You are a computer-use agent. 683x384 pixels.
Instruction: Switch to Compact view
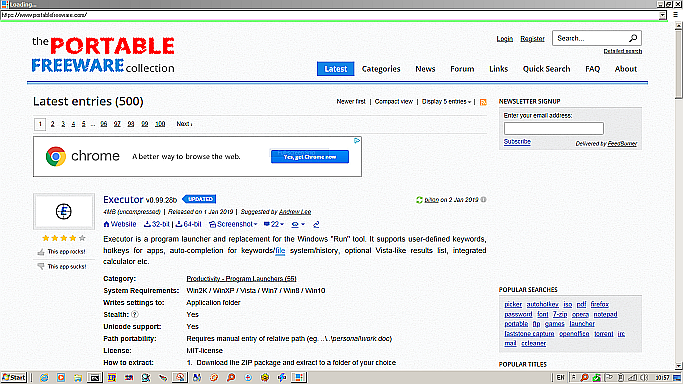coord(394,101)
